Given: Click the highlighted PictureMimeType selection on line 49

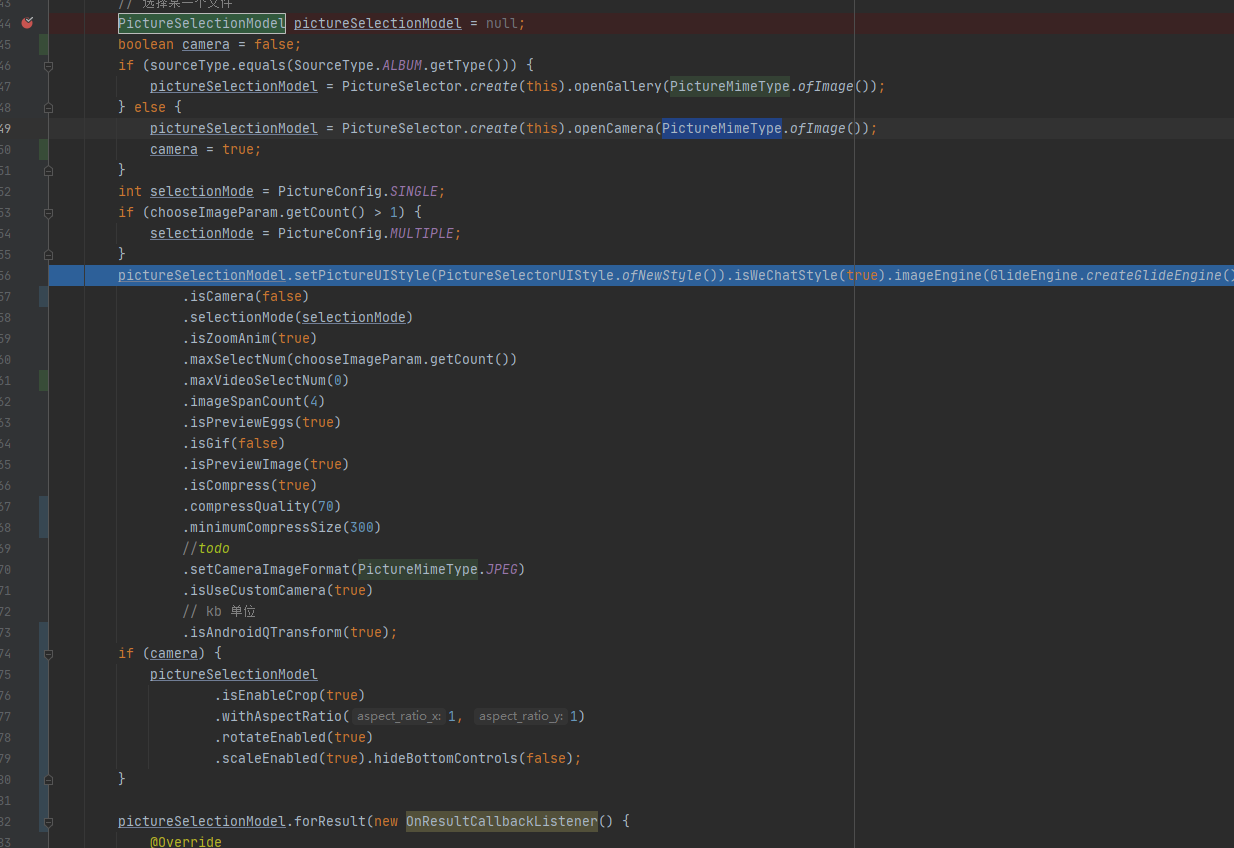Looking at the screenshot, I should point(721,128).
